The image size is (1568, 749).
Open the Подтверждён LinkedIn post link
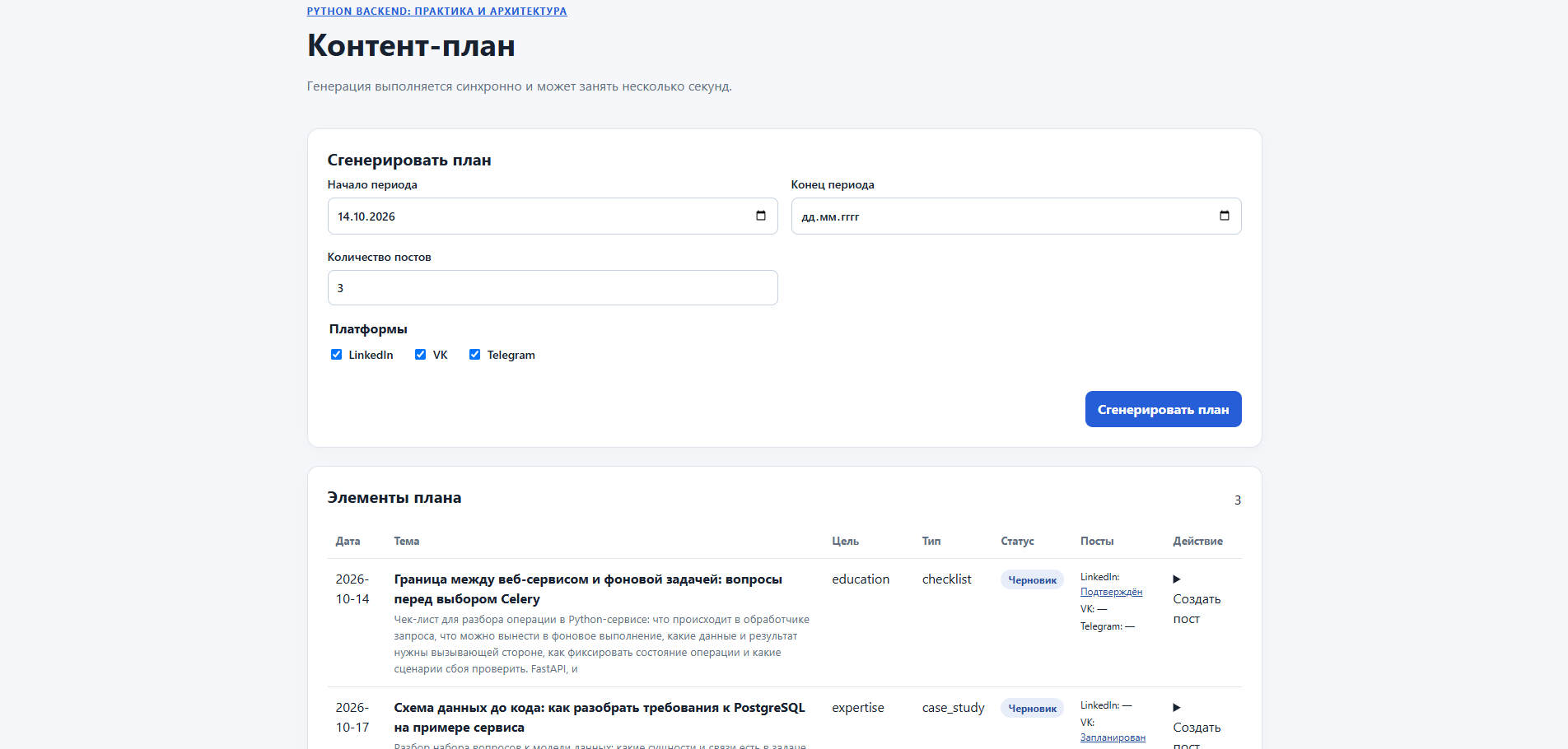(1111, 593)
